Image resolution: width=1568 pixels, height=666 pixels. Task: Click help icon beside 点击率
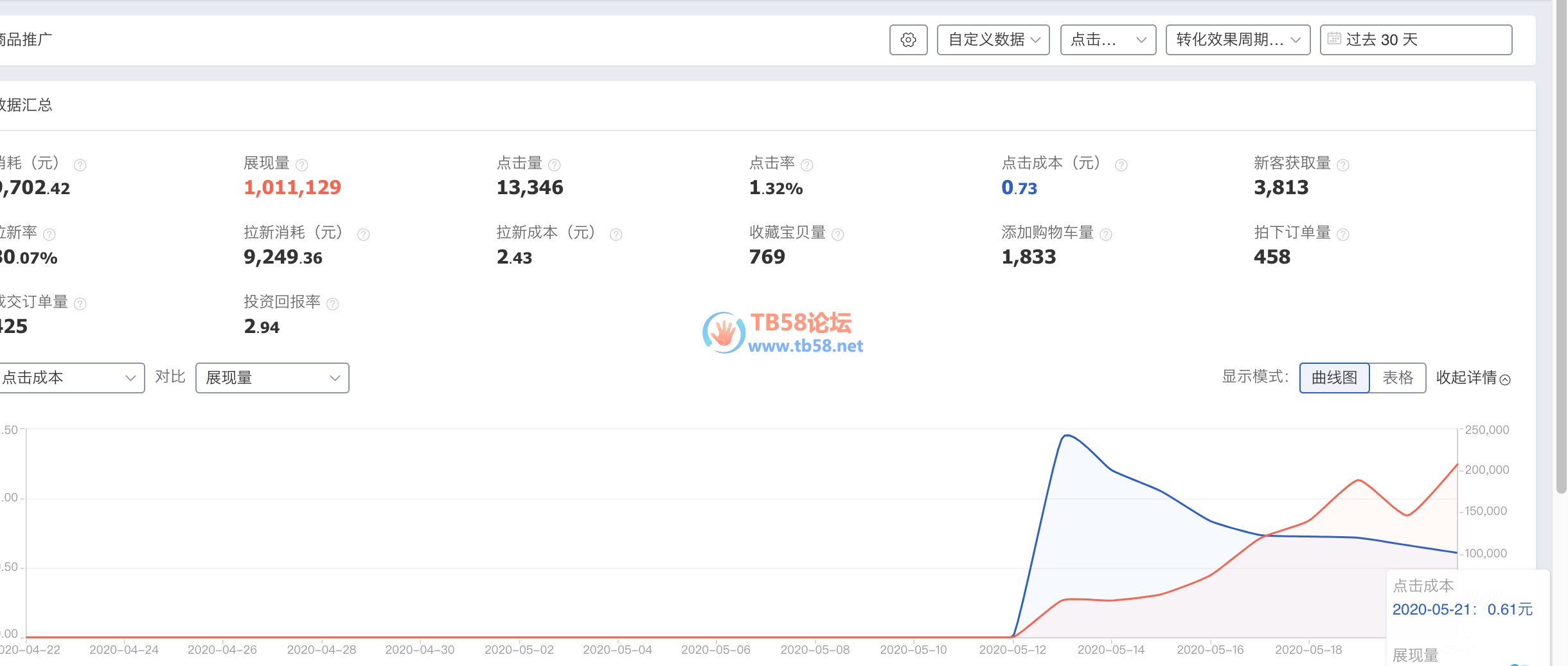pyautogui.click(x=807, y=165)
